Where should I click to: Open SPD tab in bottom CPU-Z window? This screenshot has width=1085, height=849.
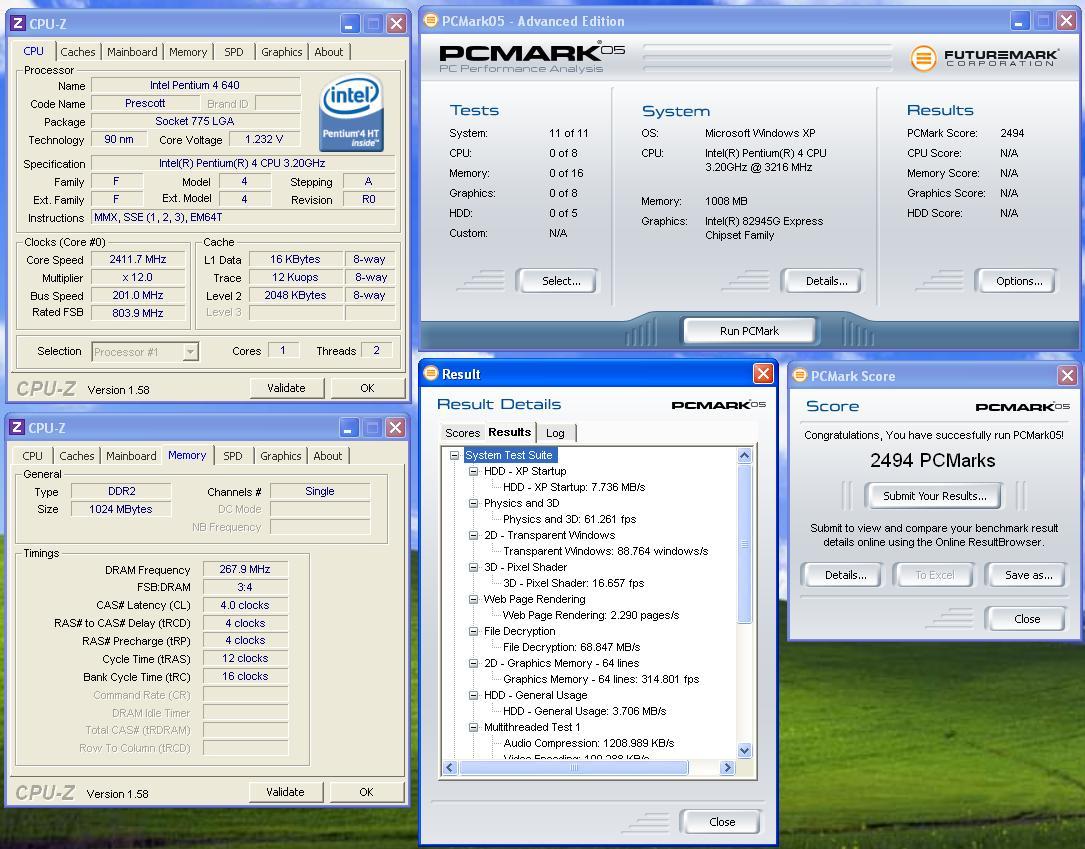pyautogui.click(x=233, y=456)
